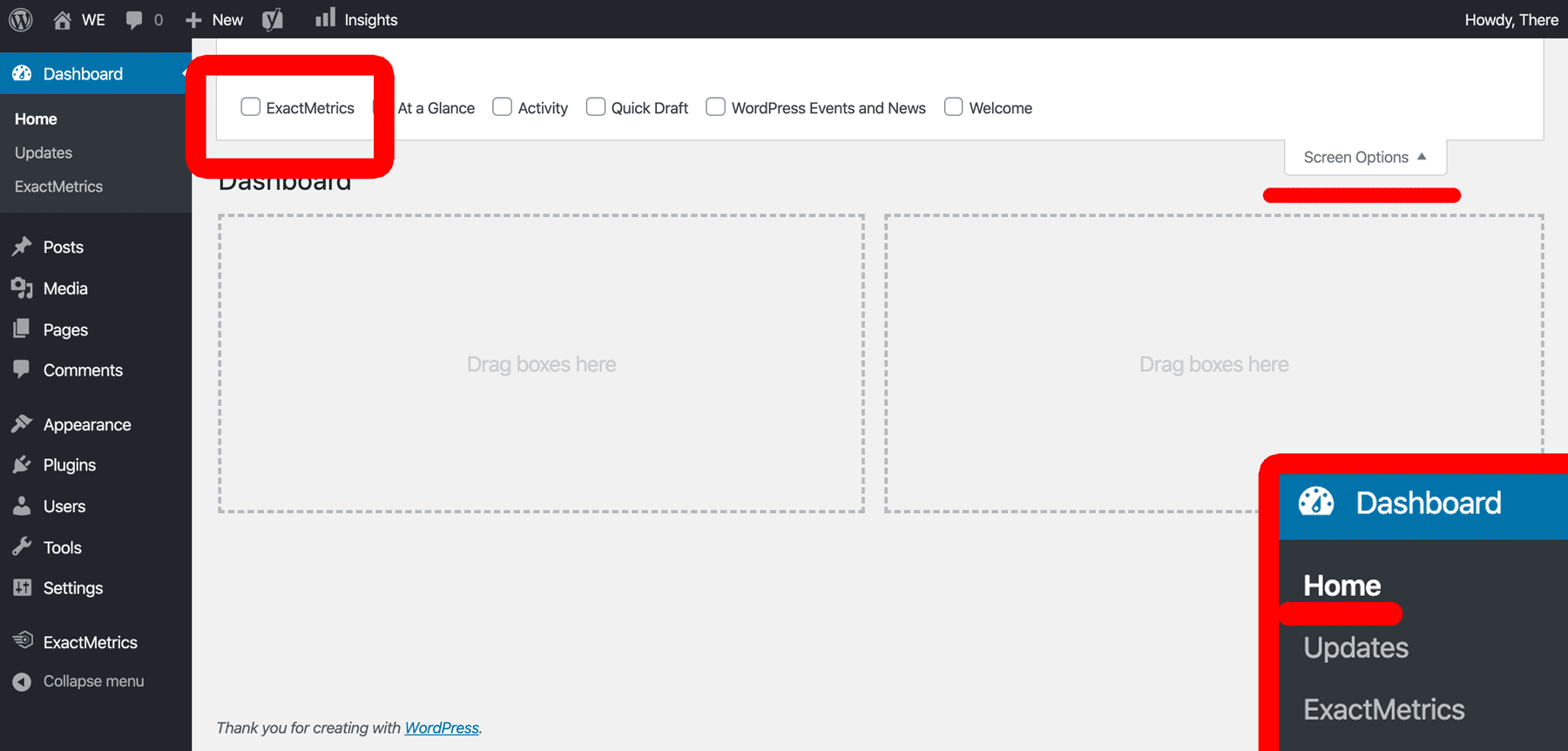Click the home site icon labeled WE

62,20
